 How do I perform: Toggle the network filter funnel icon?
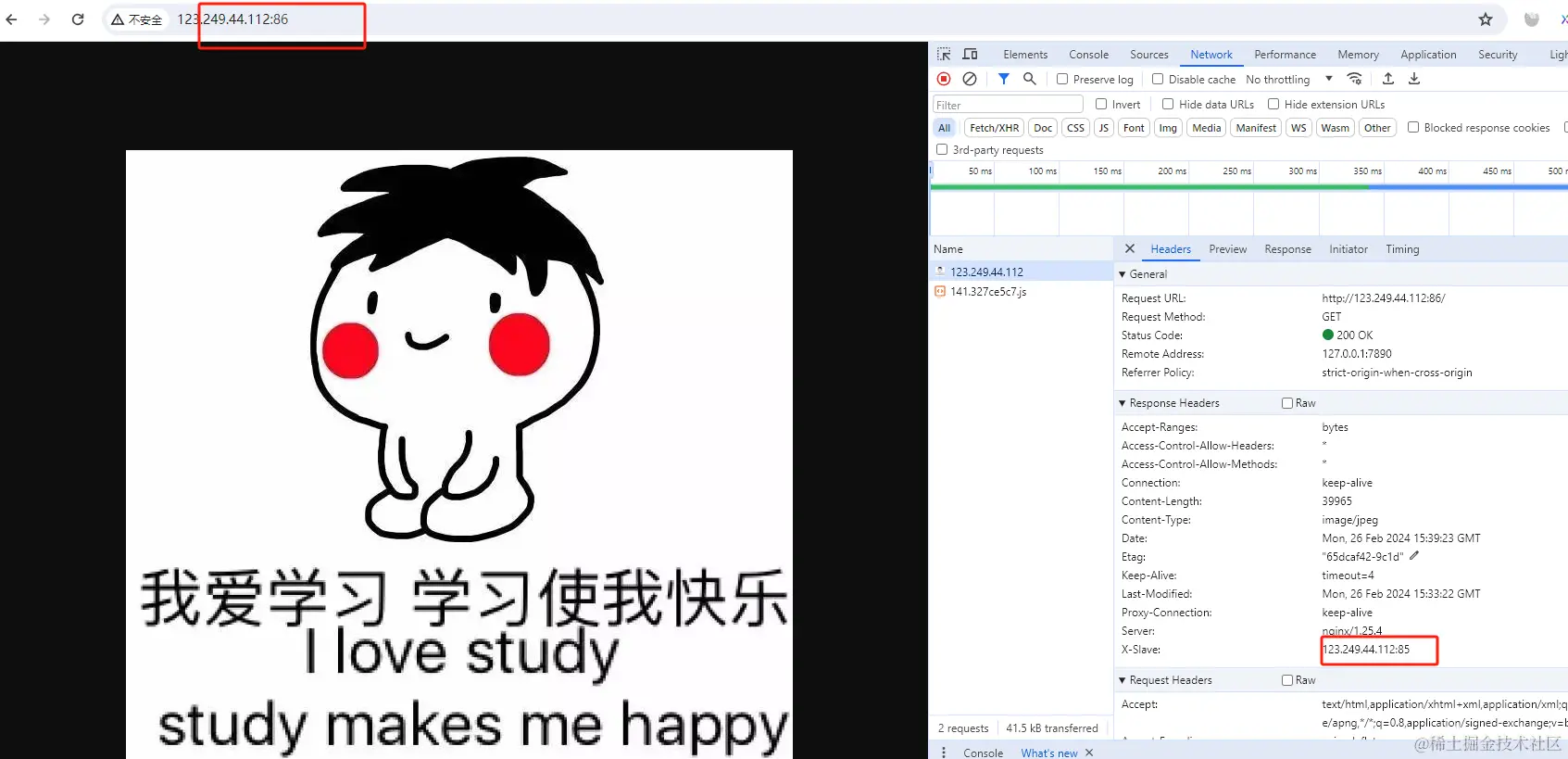(x=1004, y=79)
